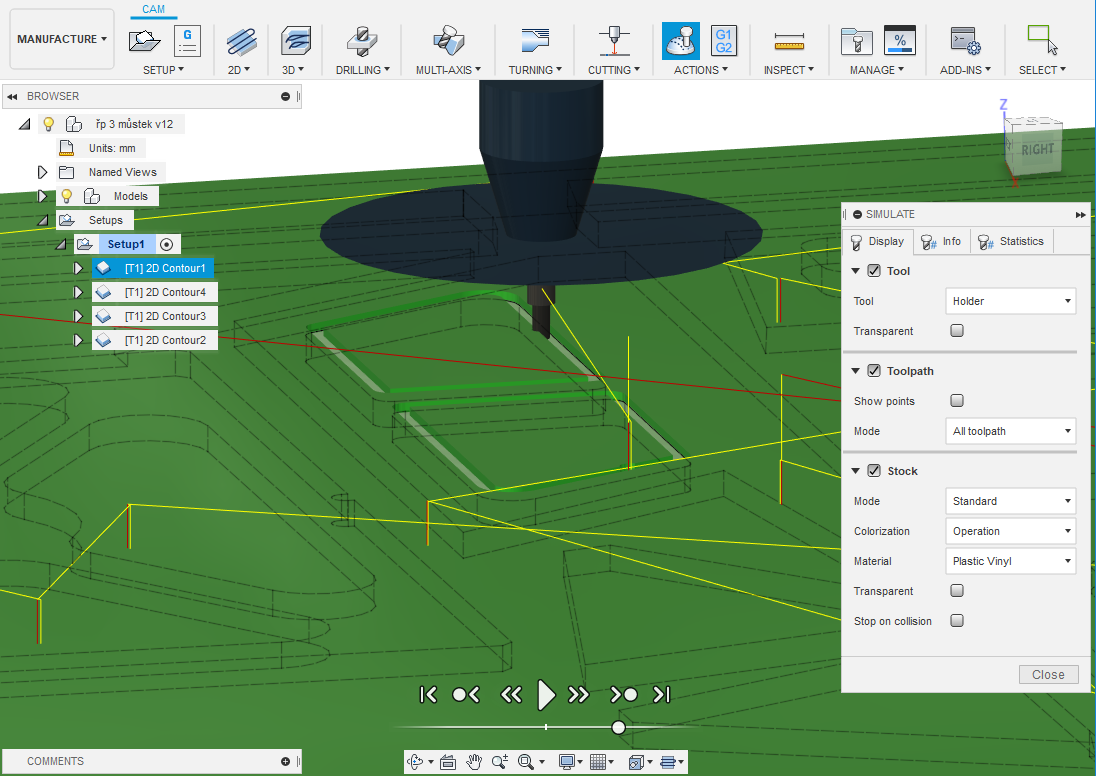The image size is (1096, 776).
Task: Open the Tool dropdown set to Holder
Action: point(1010,301)
